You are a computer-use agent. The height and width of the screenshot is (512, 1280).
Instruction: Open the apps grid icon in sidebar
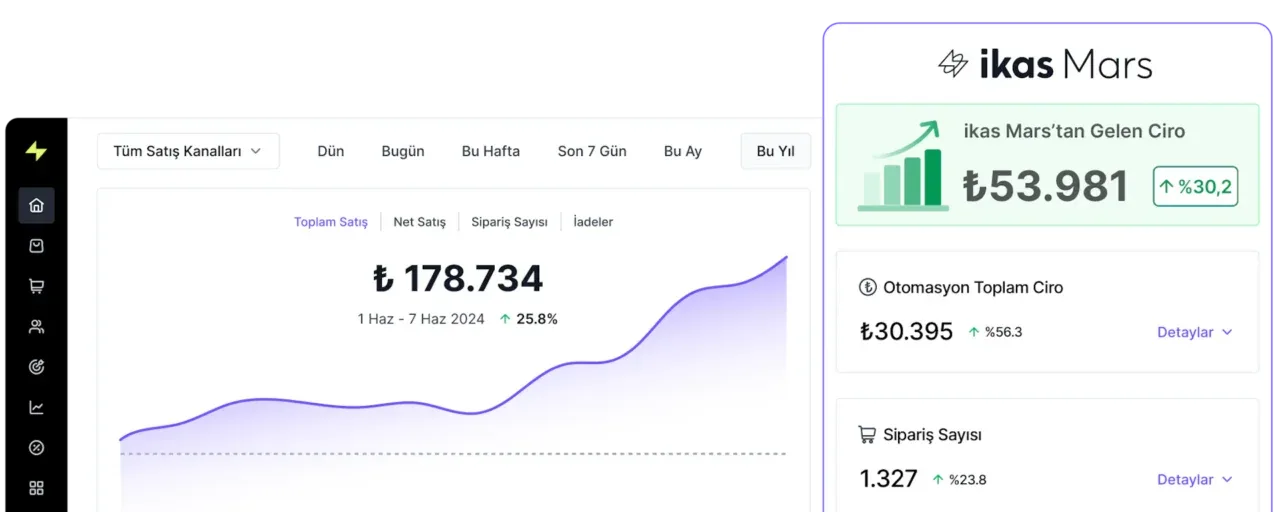[36, 488]
